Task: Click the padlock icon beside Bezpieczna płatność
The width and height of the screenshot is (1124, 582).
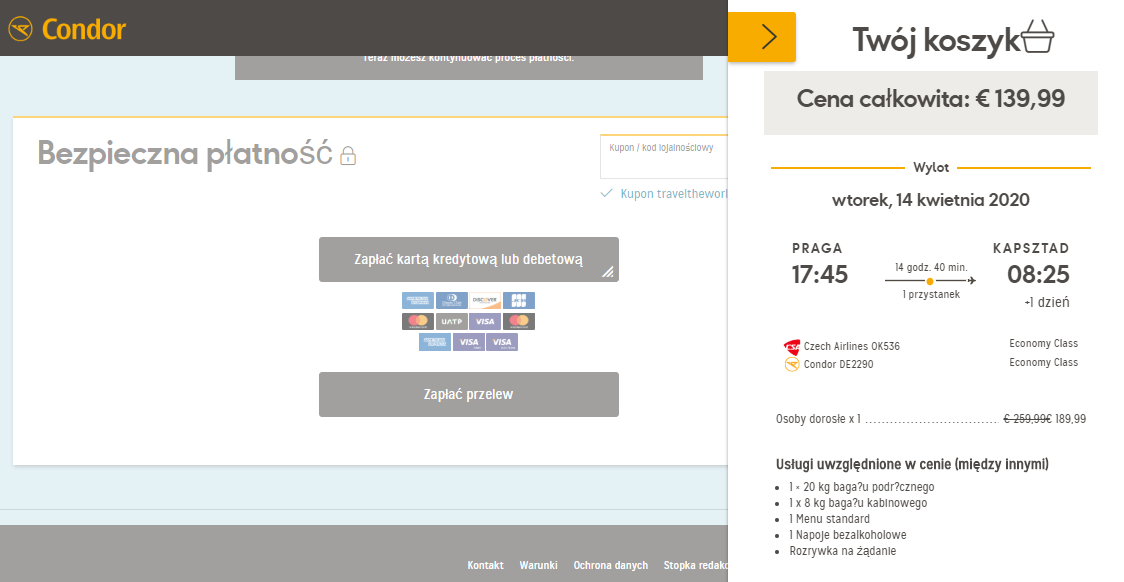Action: (x=348, y=156)
